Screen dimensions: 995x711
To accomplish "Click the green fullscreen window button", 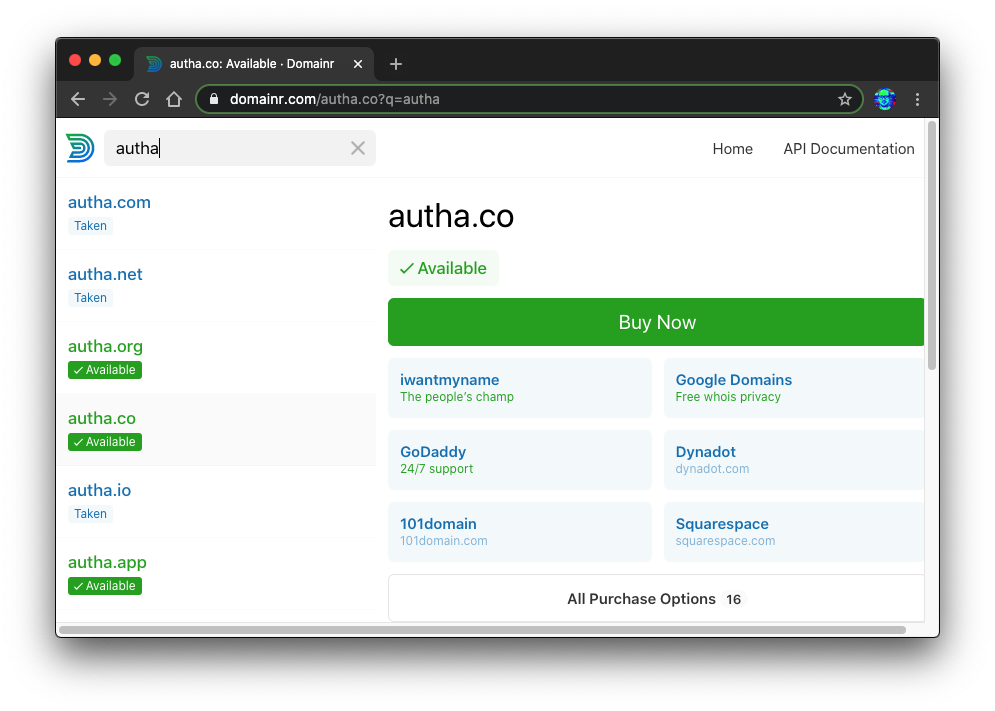I will tap(115, 60).
